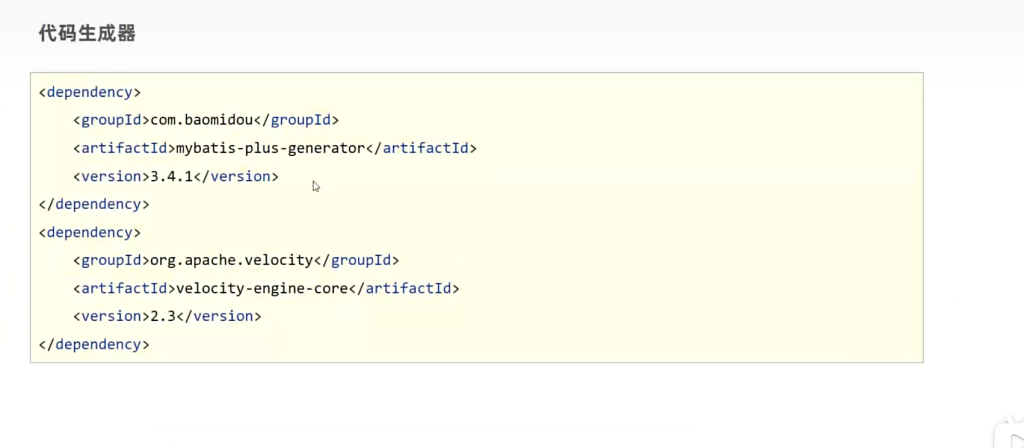Image resolution: width=1024 pixels, height=448 pixels.
Task: Click the closing version tag after 3.4.1
Action: 235,176
